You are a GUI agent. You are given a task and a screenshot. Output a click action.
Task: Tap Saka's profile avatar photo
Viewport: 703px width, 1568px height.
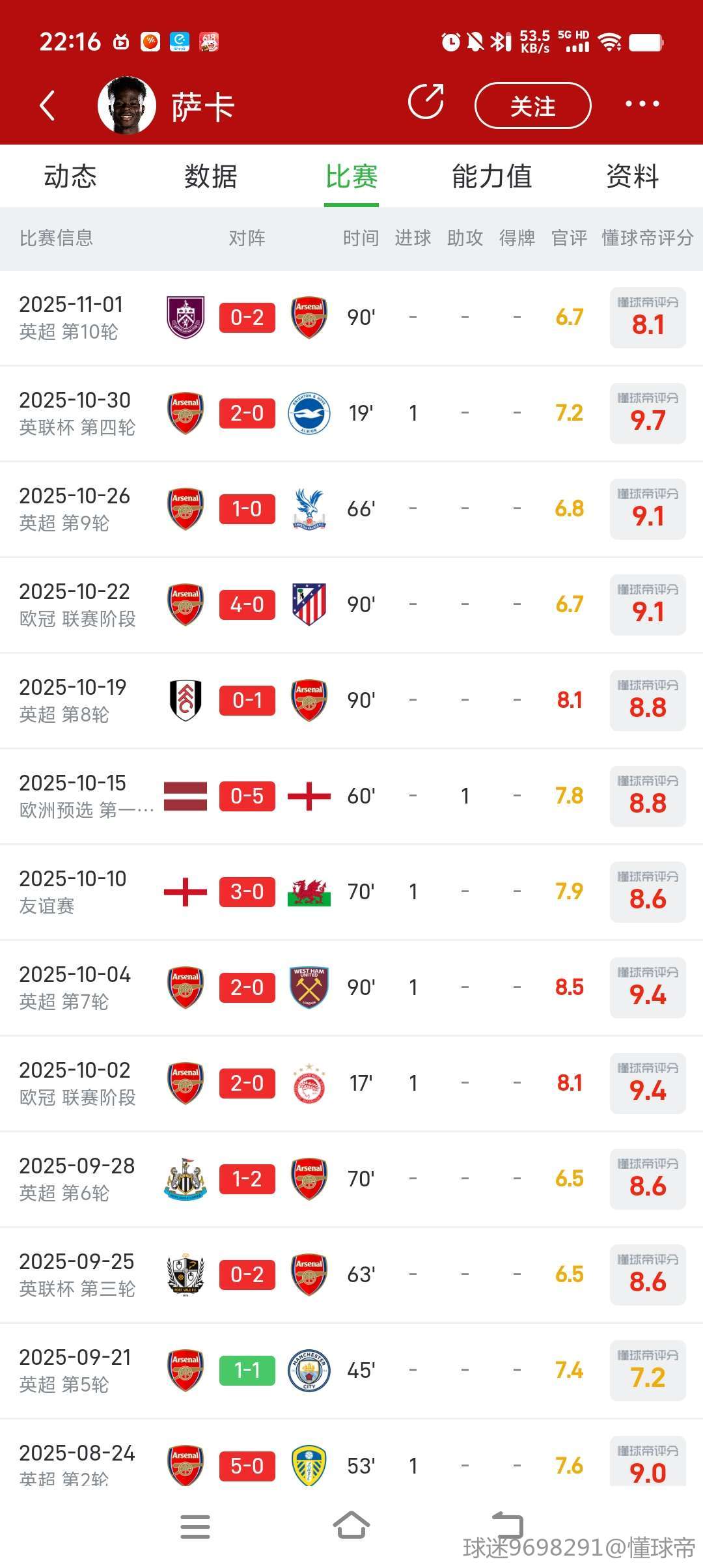coord(127,105)
